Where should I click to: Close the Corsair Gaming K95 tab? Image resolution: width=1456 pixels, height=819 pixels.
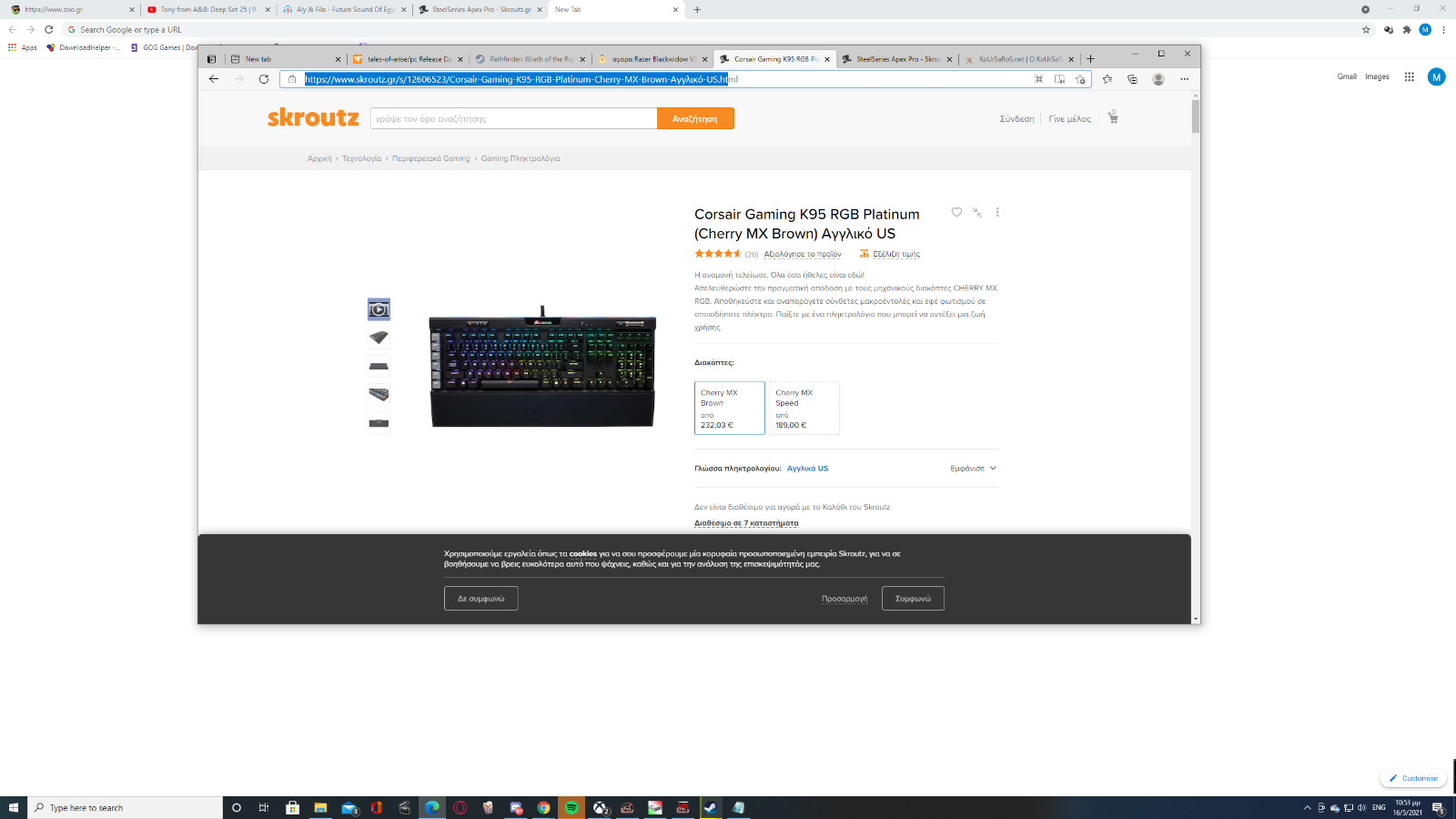(x=827, y=59)
